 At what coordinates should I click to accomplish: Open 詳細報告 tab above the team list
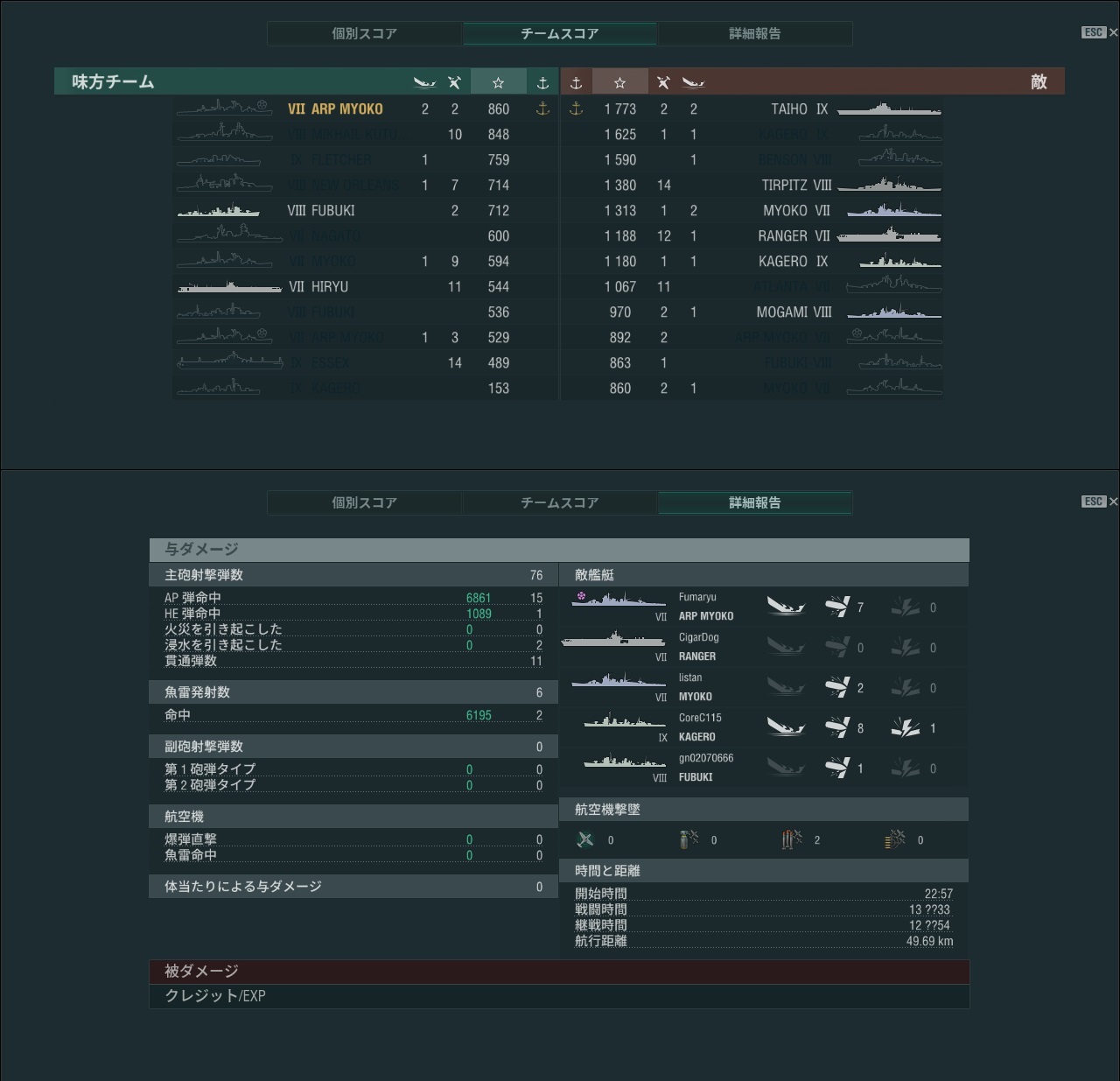pos(754,33)
